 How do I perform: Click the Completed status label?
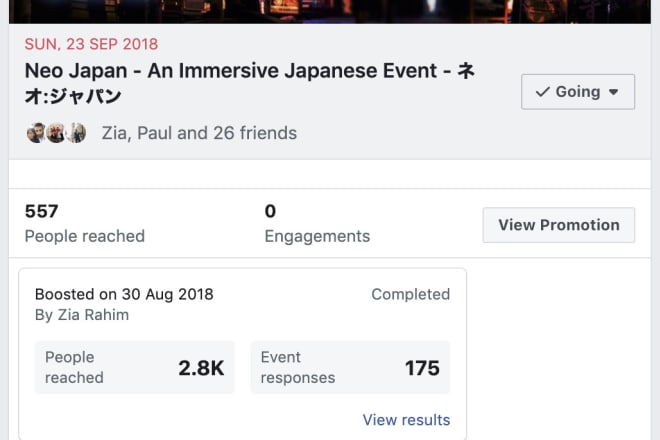410,294
